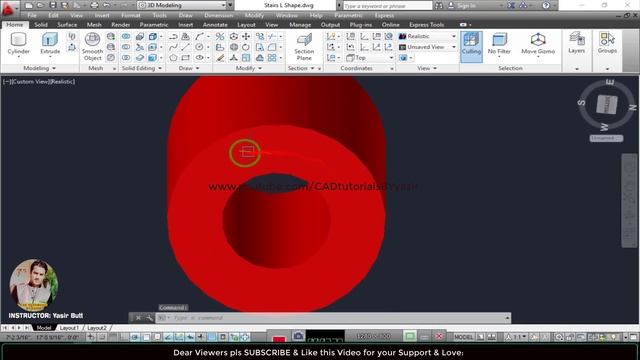Select the Move tool in Modify panel

(x=246, y=36)
